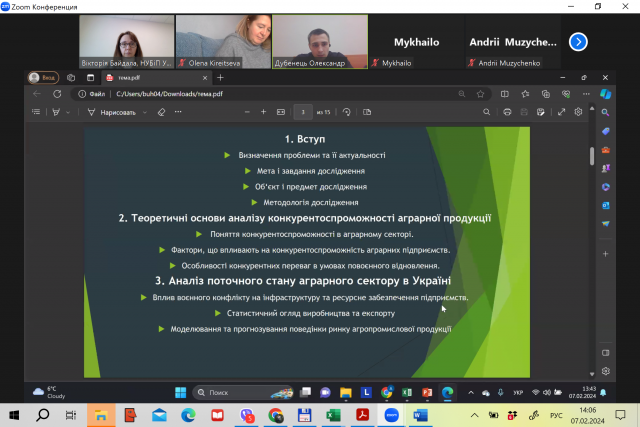Open Edge settings and more menu

click(586, 94)
